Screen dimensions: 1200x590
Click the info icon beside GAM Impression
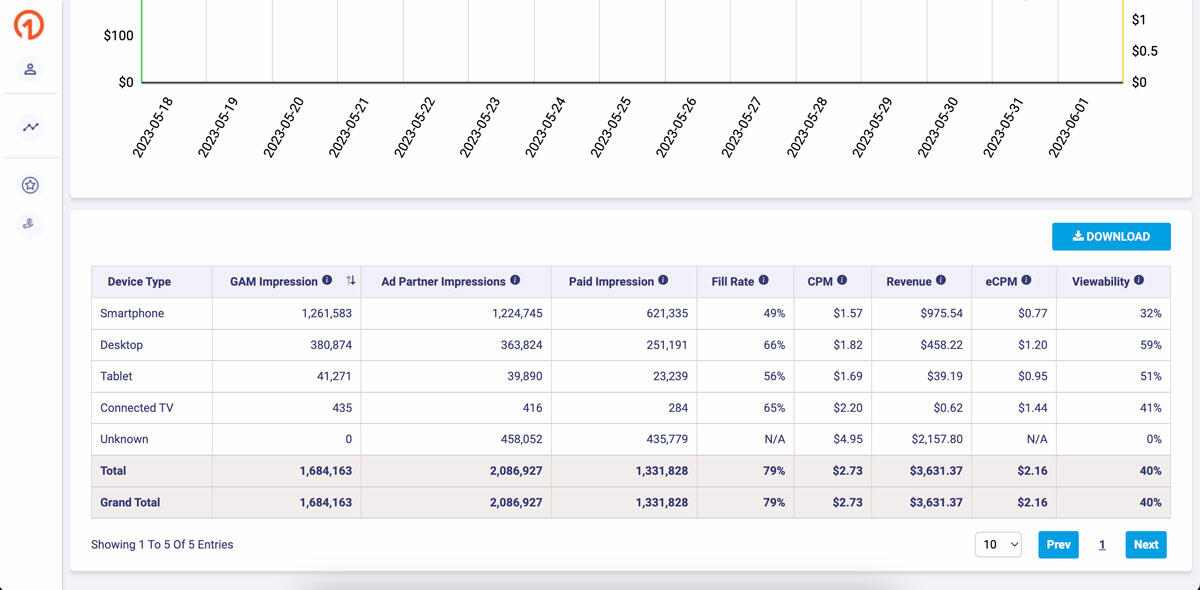click(x=328, y=278)
